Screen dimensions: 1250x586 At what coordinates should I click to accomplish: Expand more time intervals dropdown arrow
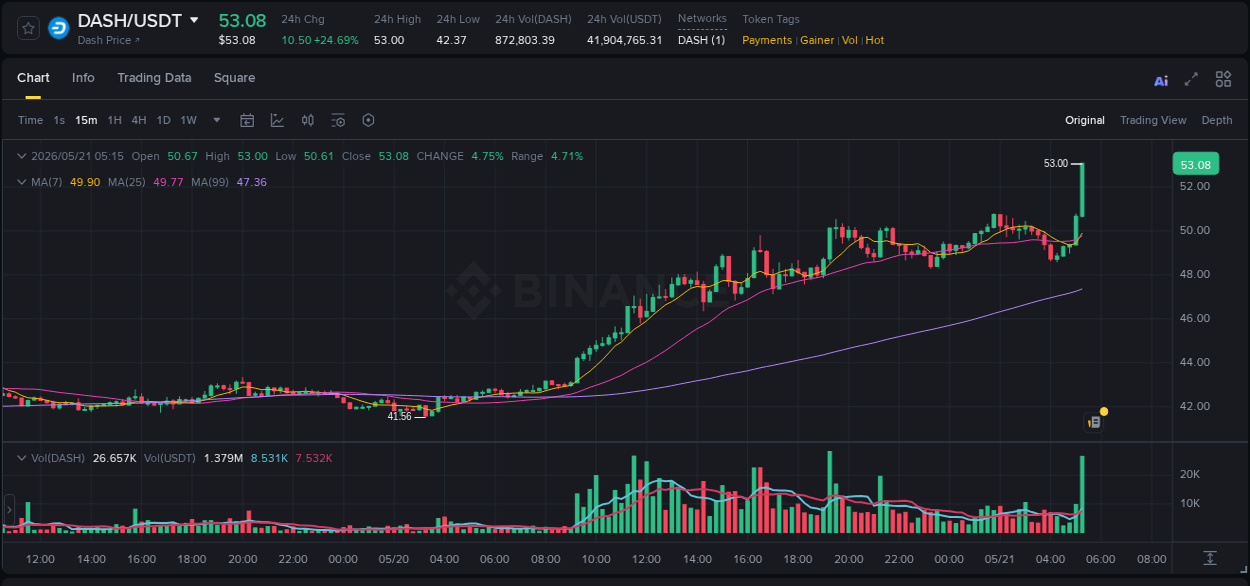(x=217, y=120)
